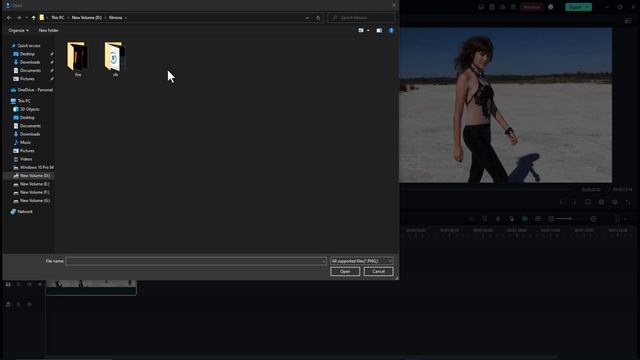Select This PC in the navigation pane
640x360 pixels.
tap(24, 101)
